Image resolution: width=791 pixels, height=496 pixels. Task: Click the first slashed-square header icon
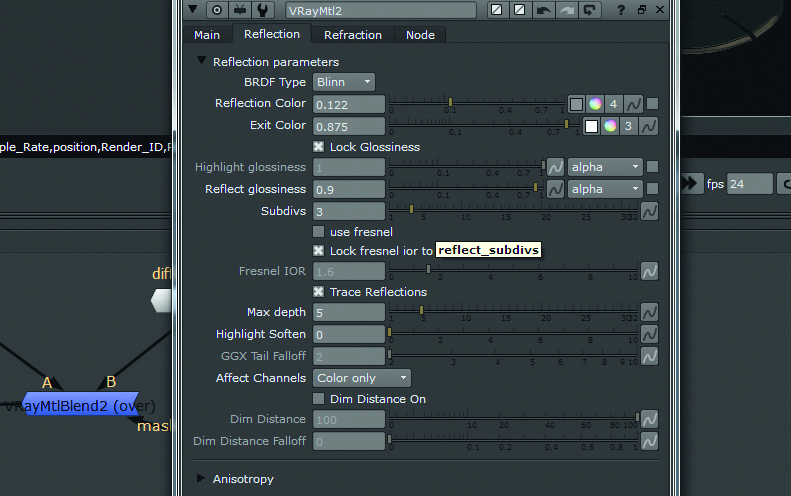[x=497, y=10]
